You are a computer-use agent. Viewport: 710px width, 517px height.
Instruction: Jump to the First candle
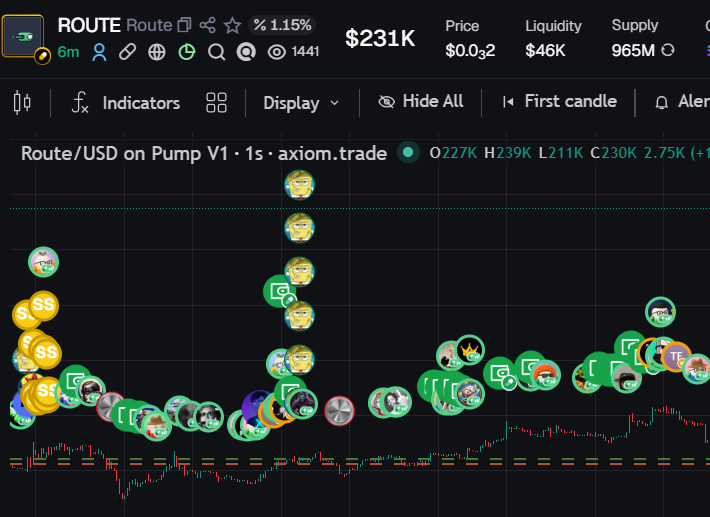[559, 101]
